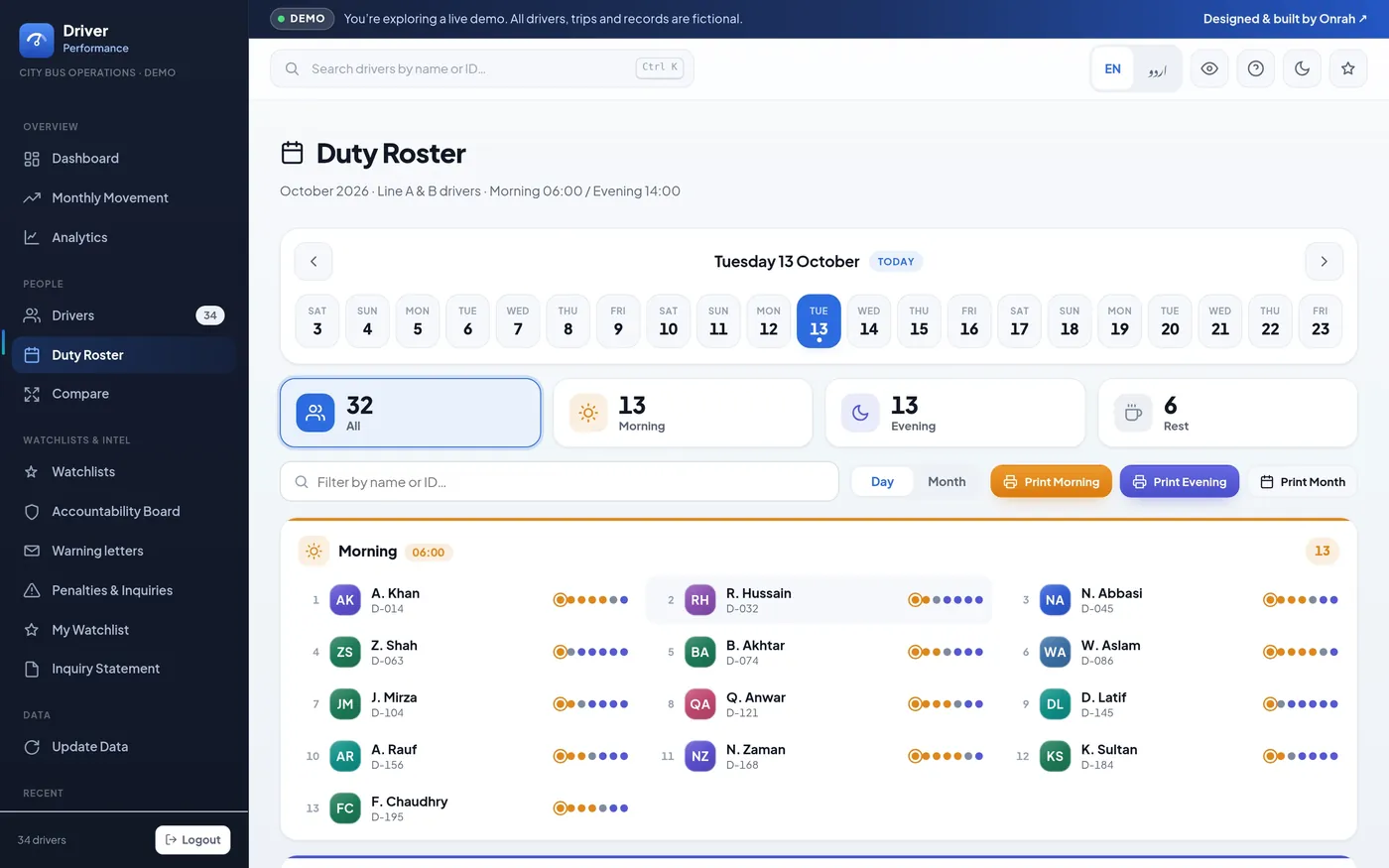Click Print Evening button
The height and width of the screenshot is (868, 1389).
click(1180, 482)
